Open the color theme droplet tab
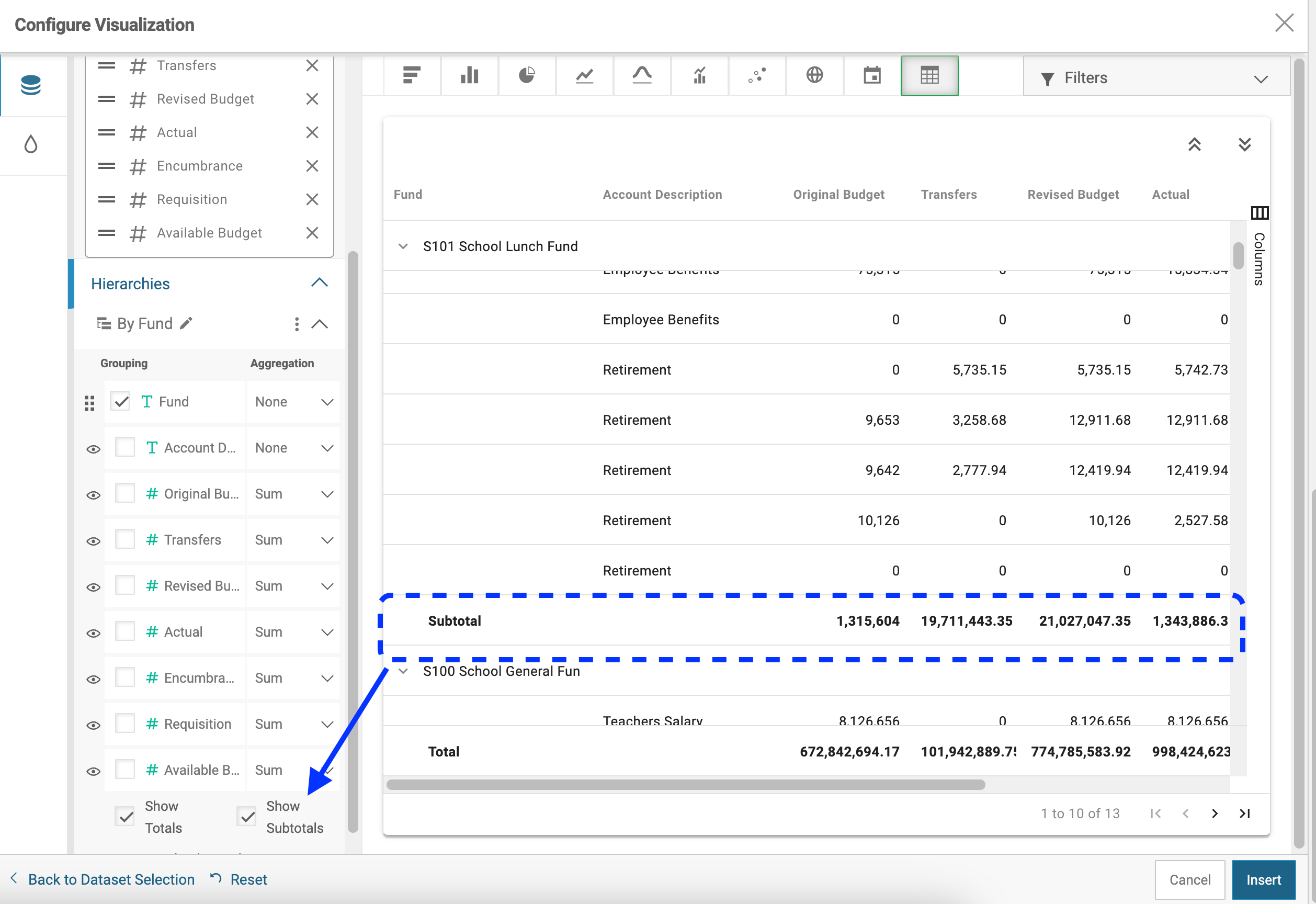 coord(30,144)
